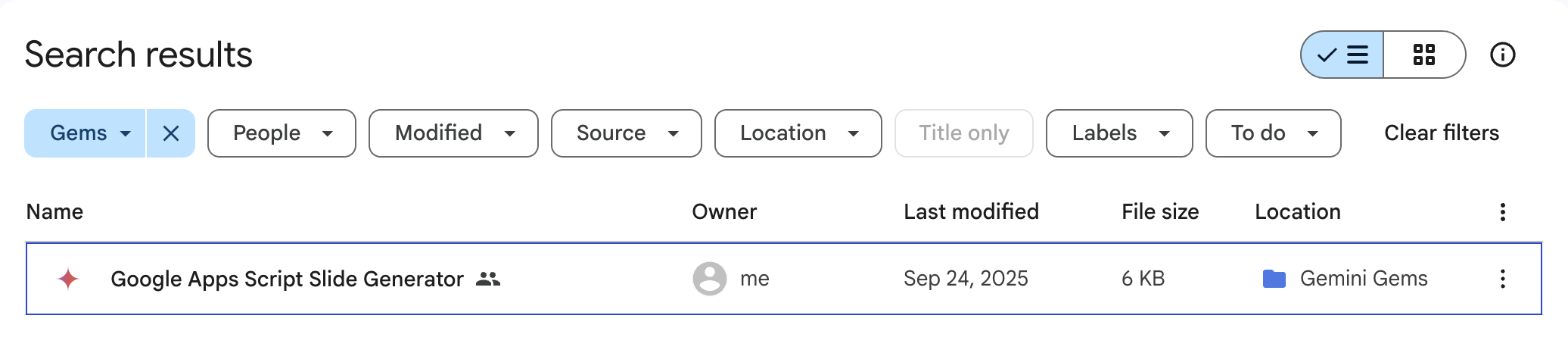
Task: Open the view details info icon
Action: (1502, 55)
